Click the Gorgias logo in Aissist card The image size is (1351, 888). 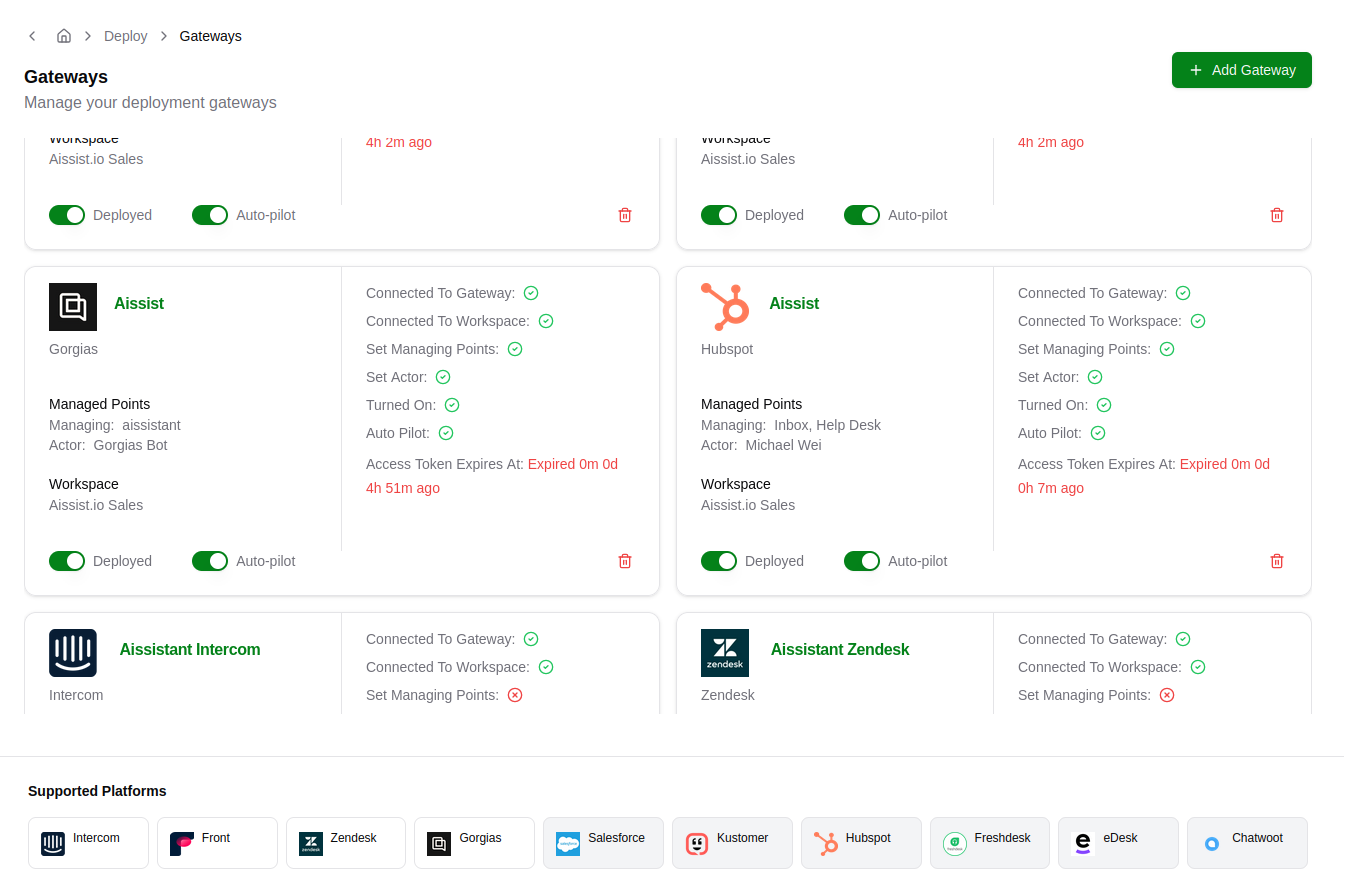pos(73,307)
